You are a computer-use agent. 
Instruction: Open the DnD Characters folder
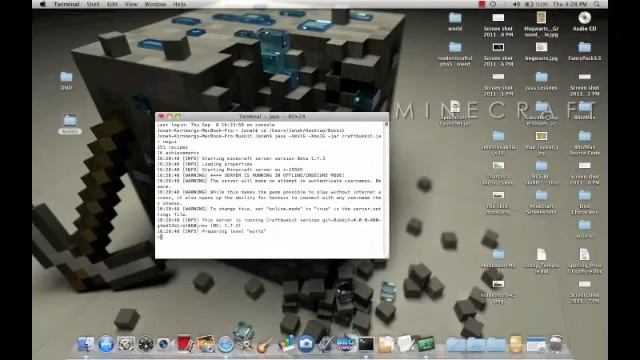[584, 202]
